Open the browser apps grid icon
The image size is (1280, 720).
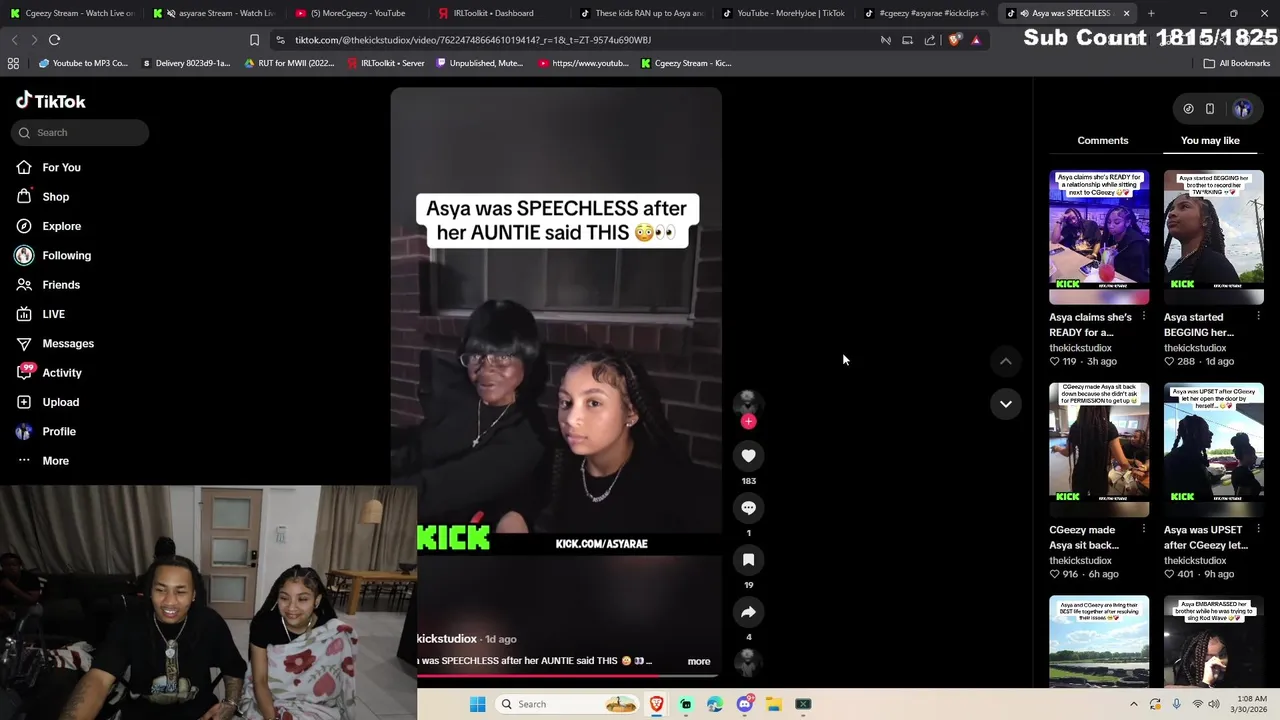13,63
